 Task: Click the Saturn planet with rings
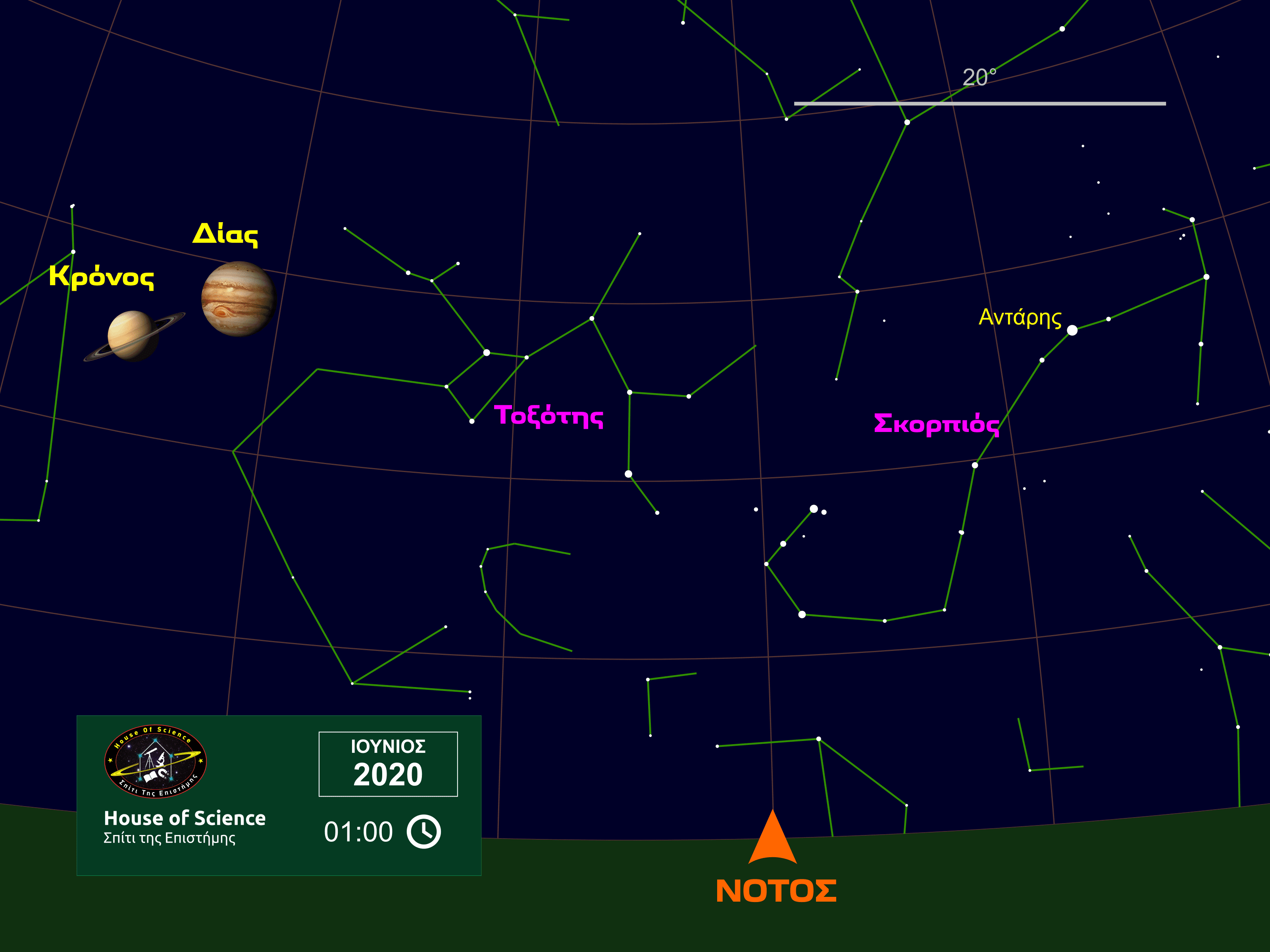pyautogui.click(x=133, y=336)
